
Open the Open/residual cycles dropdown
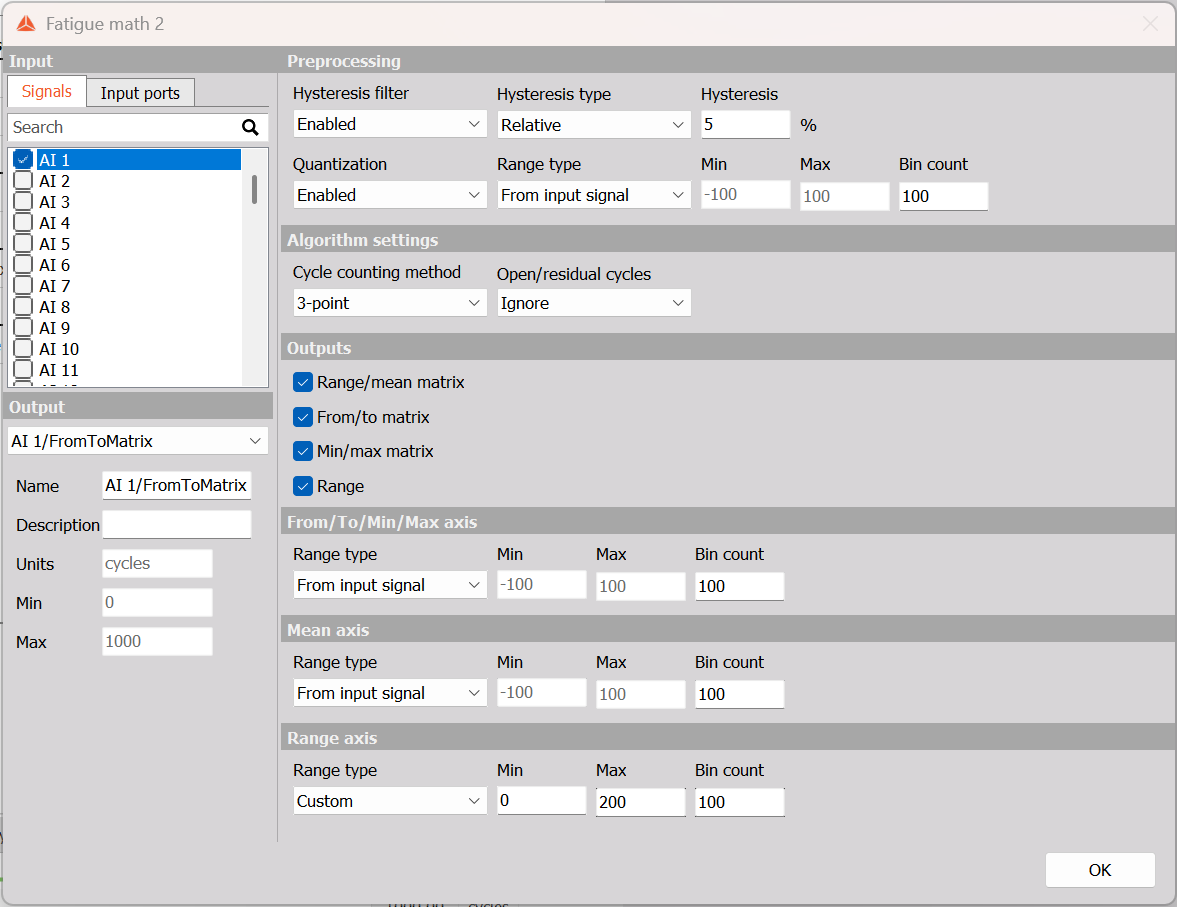point(594,303)
